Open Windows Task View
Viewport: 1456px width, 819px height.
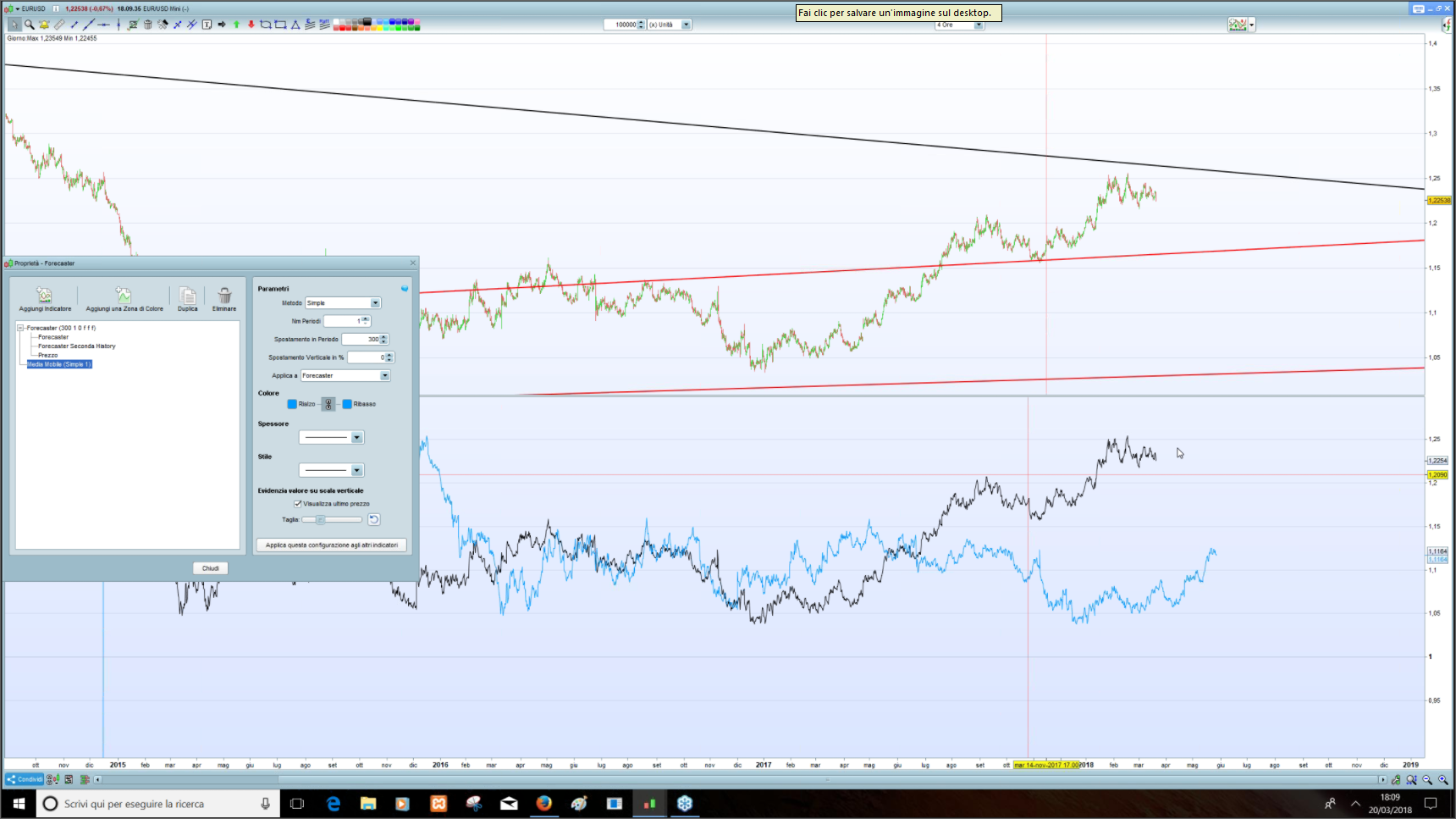[x=297, y=804]
